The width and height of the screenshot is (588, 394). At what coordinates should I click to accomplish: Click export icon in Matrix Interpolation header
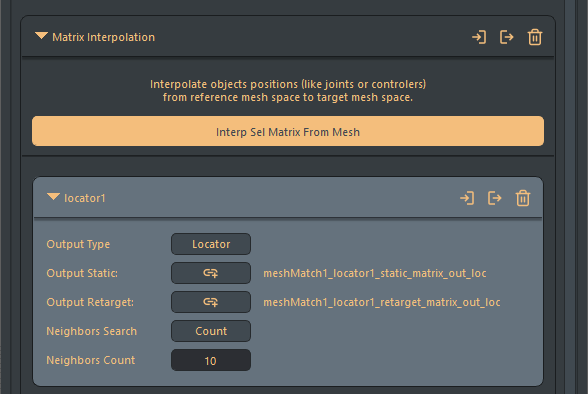coord(507,37)
